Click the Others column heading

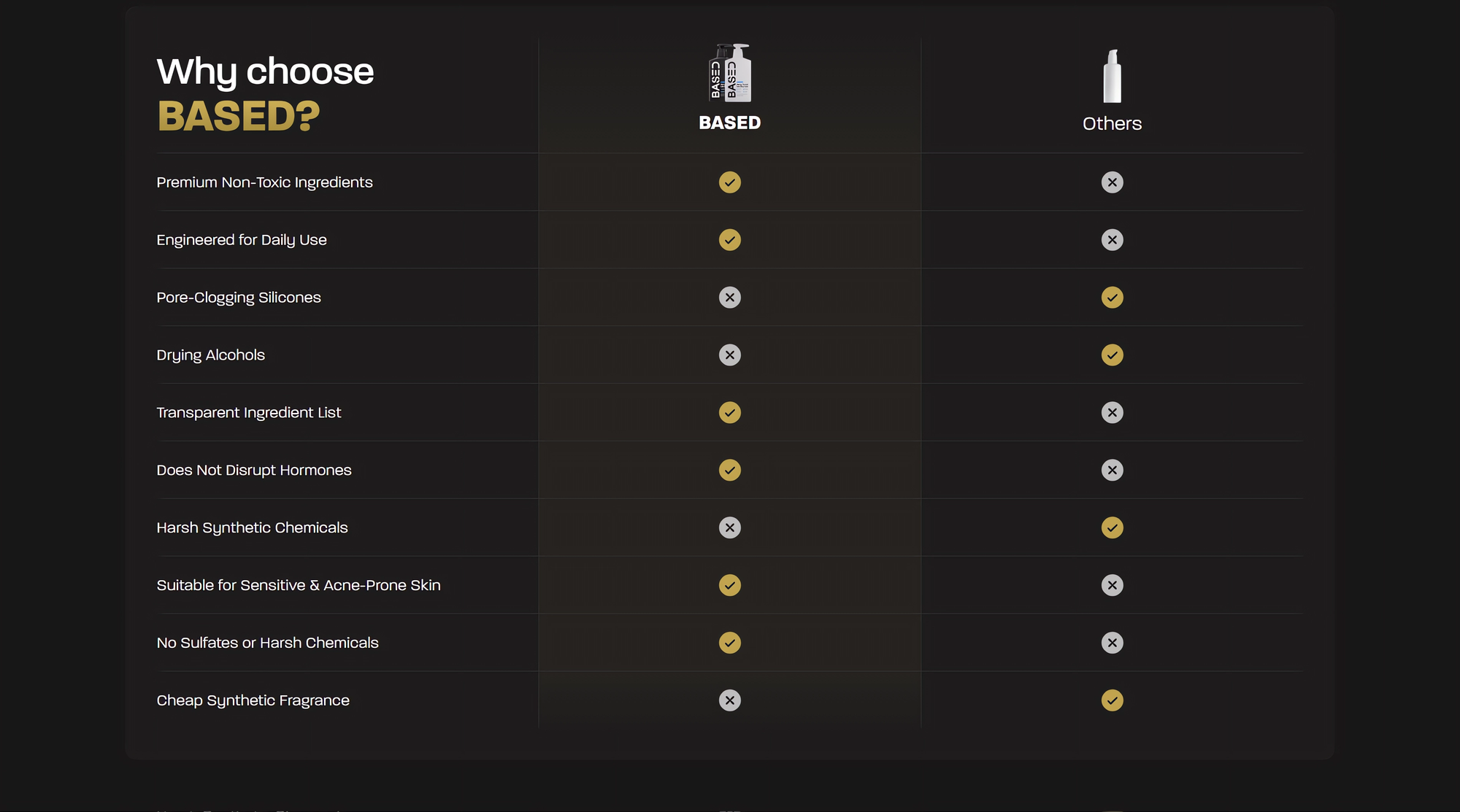[1112, 123]
